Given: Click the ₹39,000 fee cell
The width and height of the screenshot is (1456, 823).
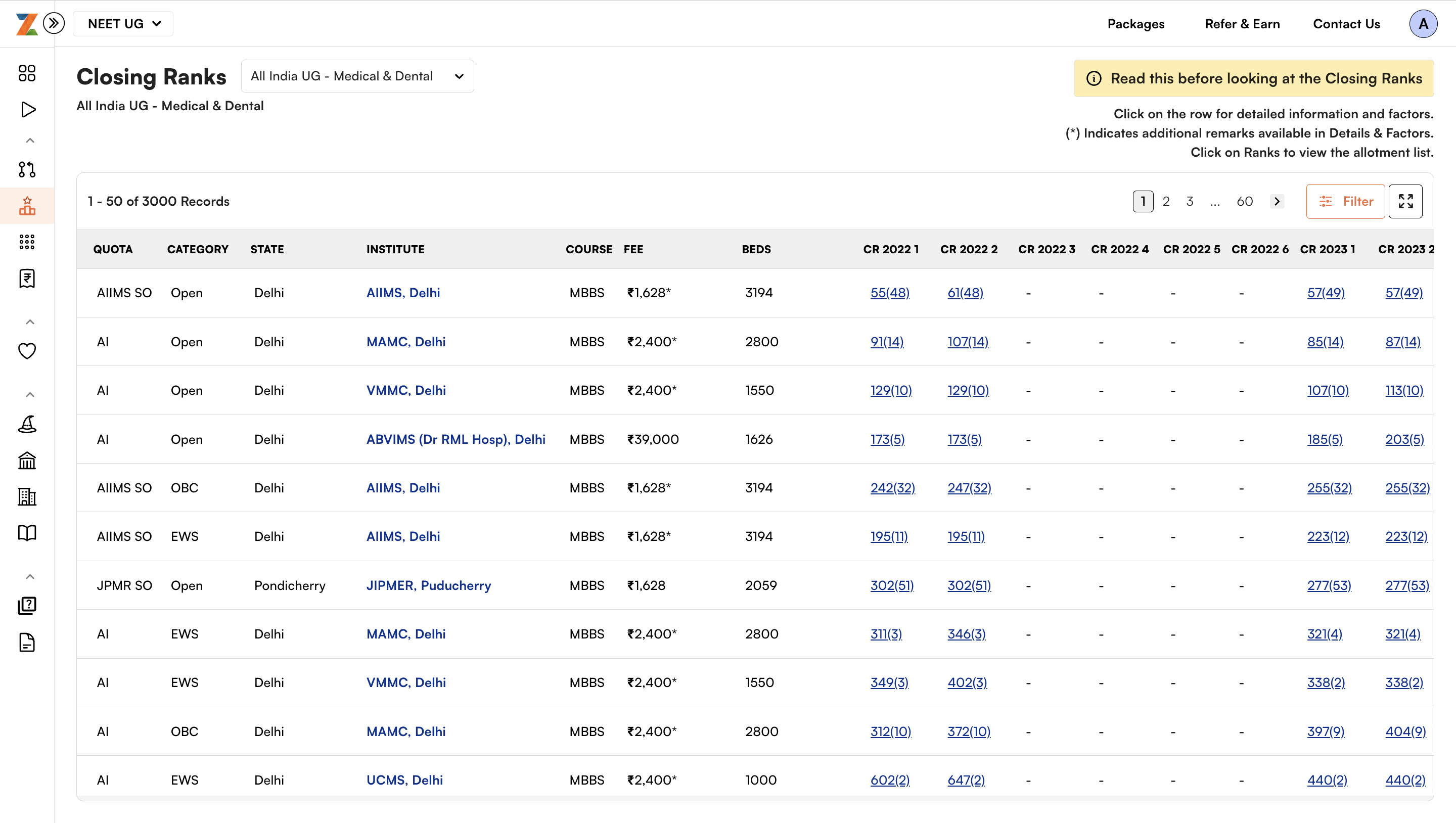Looking at the screenshot, I should click(652, 439).
